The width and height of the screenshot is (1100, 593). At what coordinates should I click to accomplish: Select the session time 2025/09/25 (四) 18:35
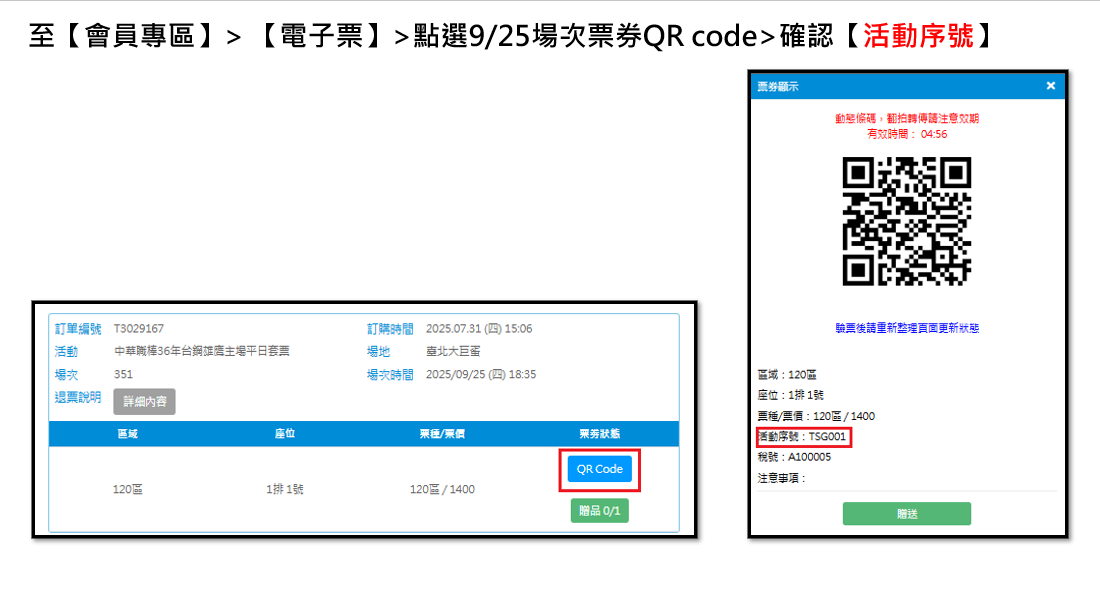pos(481,374)
